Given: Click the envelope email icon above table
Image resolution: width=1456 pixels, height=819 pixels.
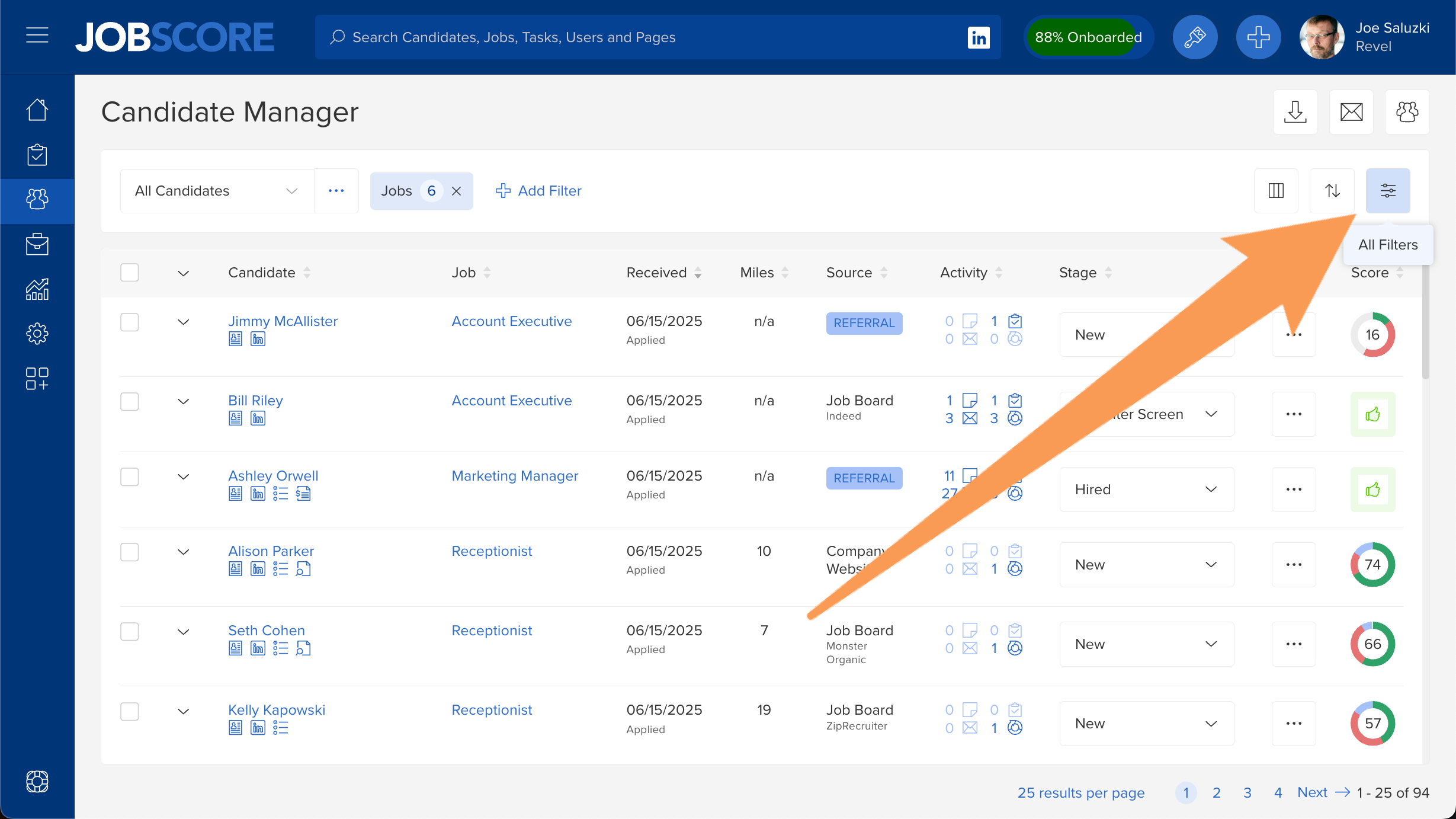Looking at the screenshot, I should point(1351,111).
